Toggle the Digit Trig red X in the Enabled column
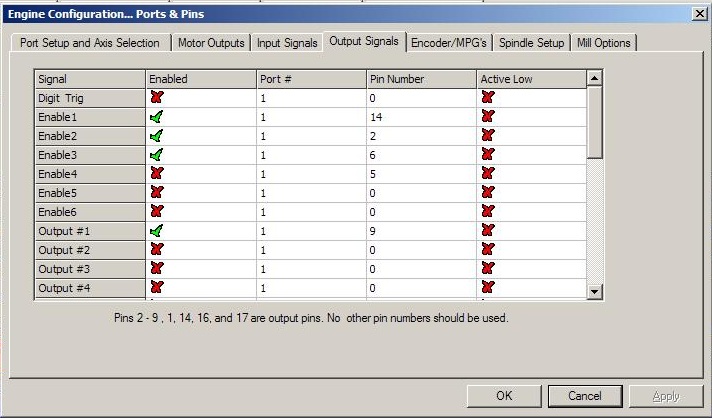Screen dimensions: 712x418 [x=156, y=98]
